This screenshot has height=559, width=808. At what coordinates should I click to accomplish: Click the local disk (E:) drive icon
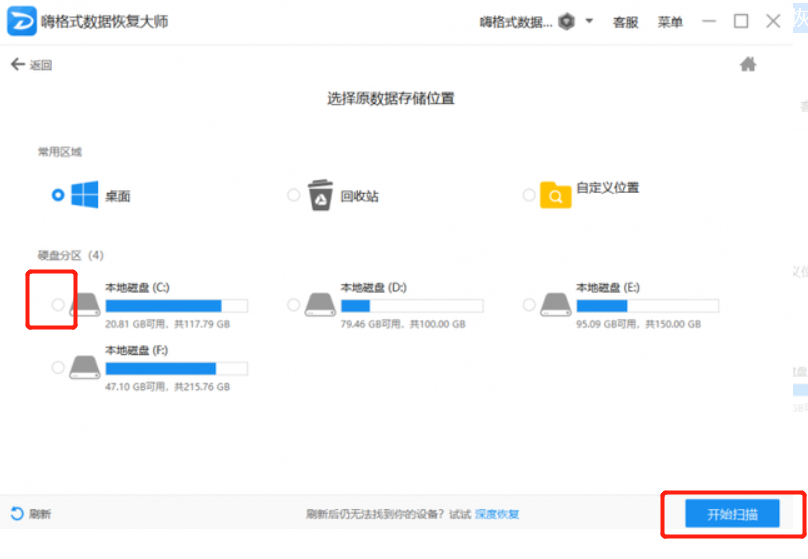(x=556, y=305)
